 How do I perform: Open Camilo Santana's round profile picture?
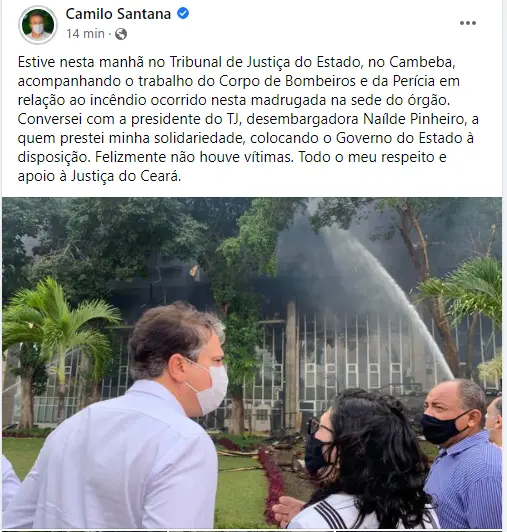pos(38,25)
